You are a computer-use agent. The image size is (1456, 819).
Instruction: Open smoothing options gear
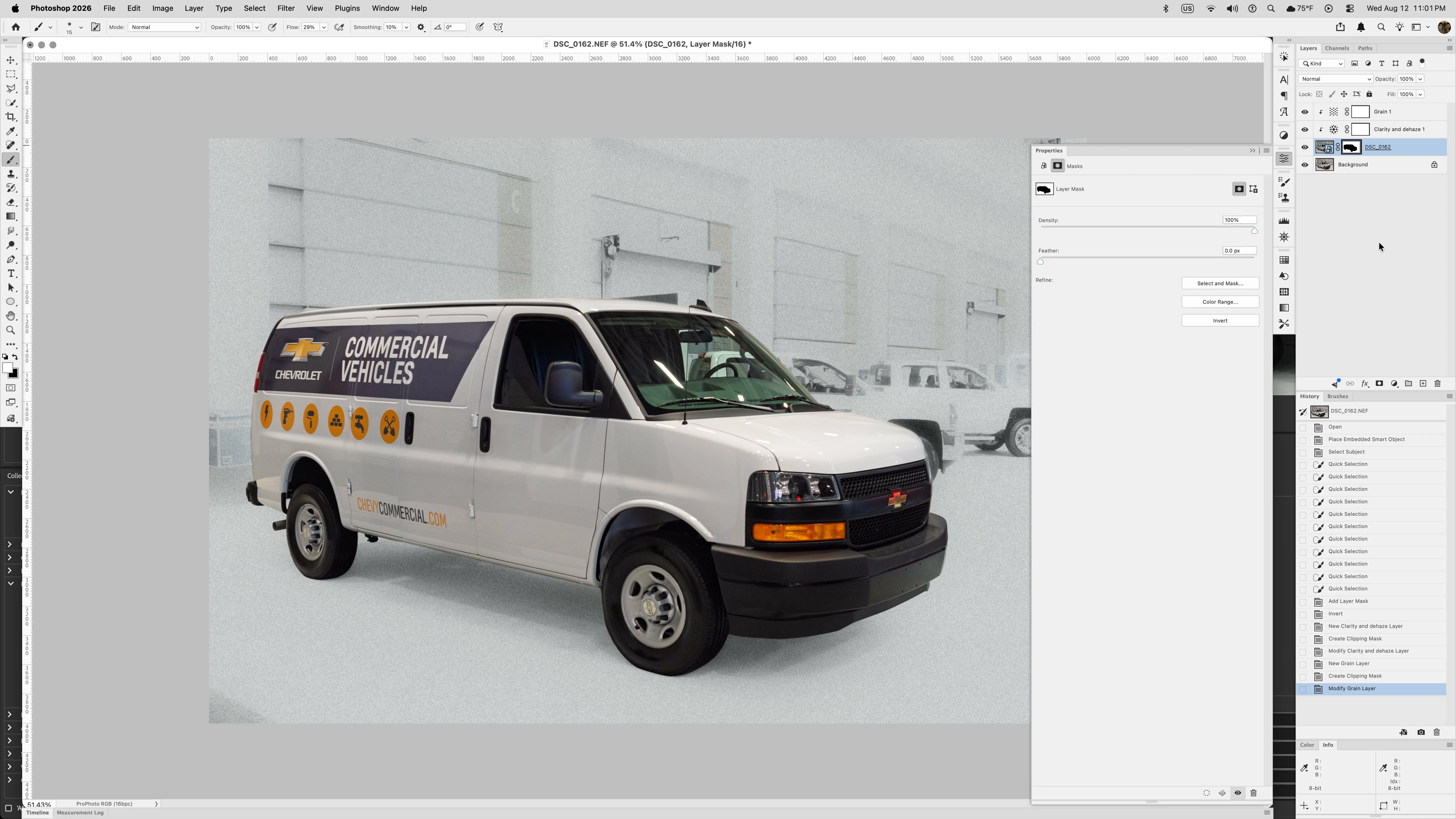tap(421, 27)
